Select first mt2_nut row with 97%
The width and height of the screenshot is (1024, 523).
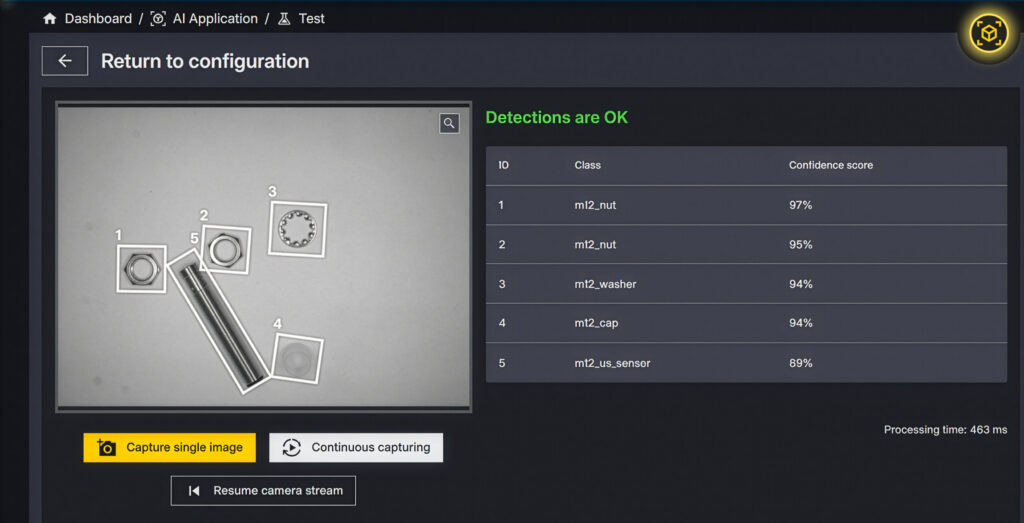coord(745,205)
